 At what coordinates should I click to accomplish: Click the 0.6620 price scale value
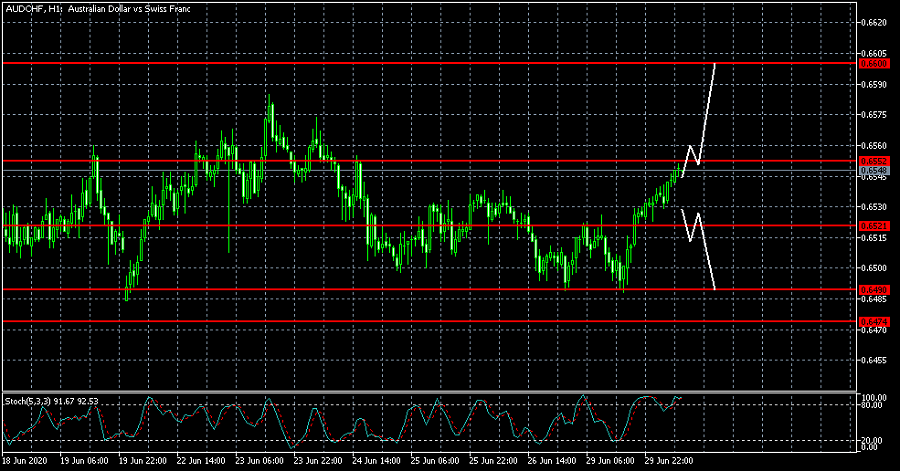click(874, 22)
